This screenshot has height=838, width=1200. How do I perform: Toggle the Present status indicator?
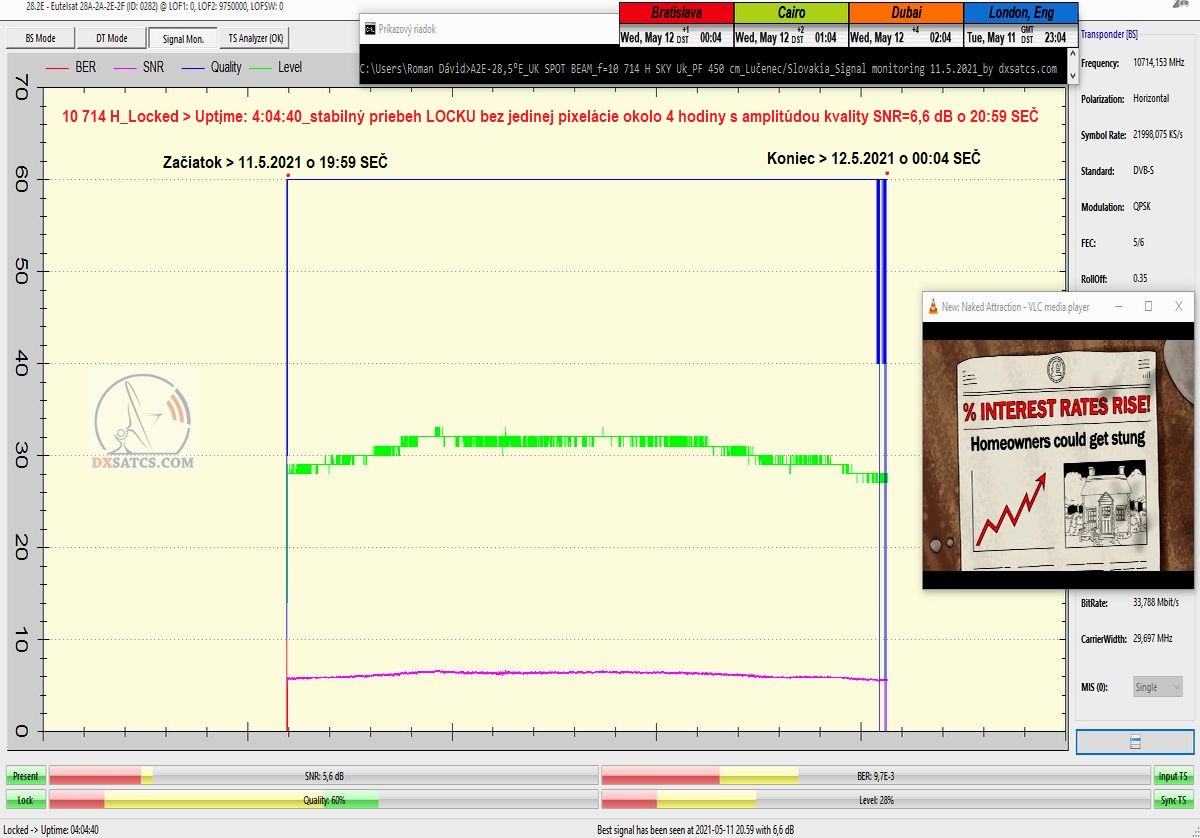pos(26,776)
